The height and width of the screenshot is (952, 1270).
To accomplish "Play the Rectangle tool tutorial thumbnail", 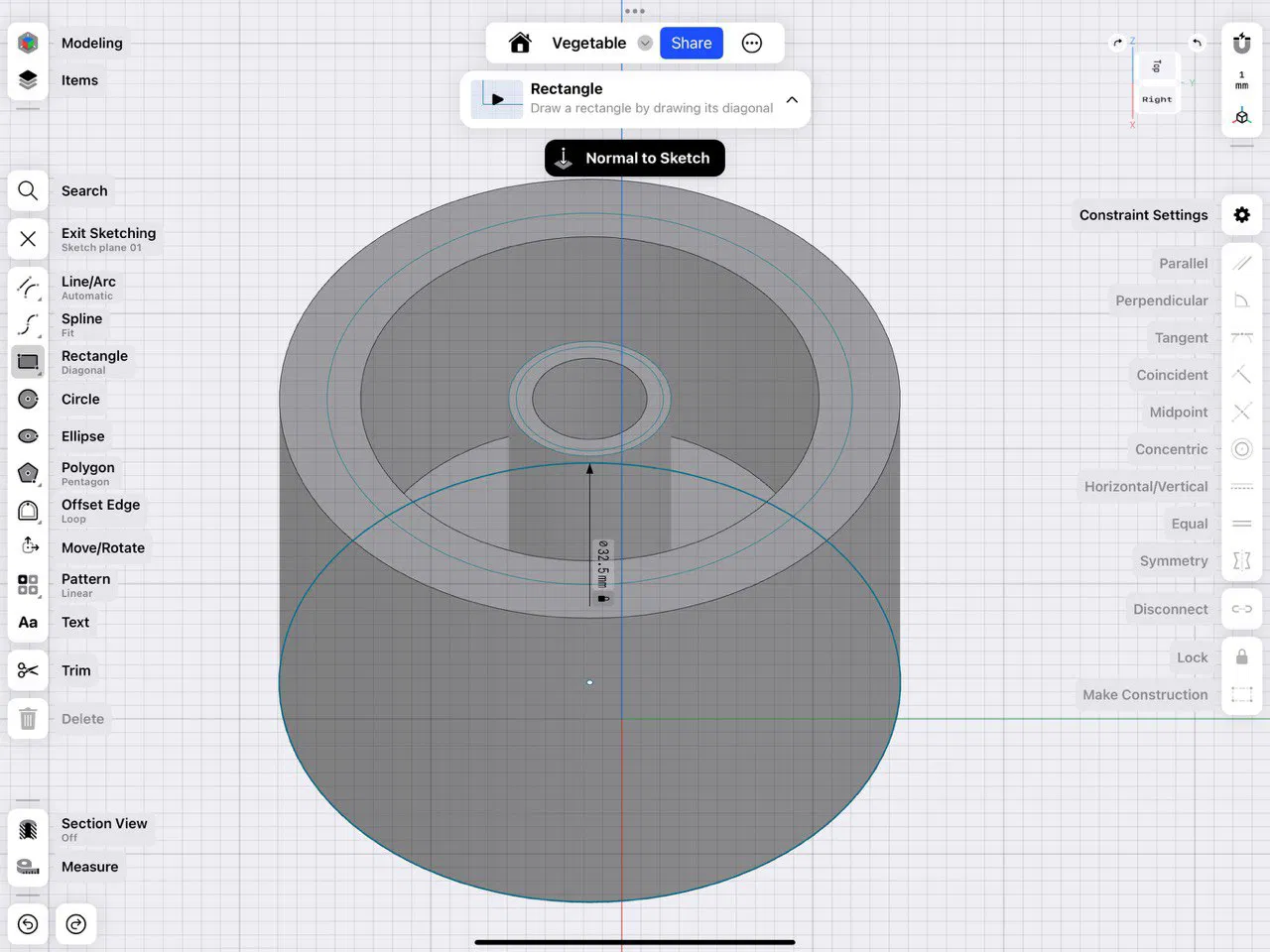I will coord(497,99).
